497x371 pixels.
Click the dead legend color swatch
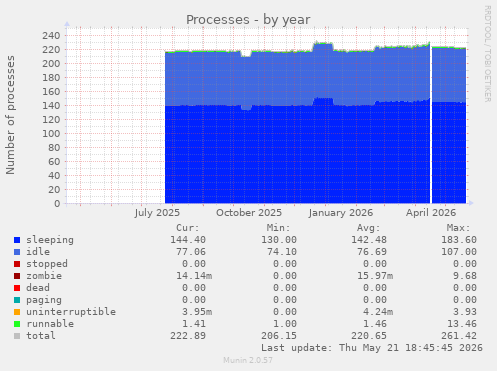[17, 288]
